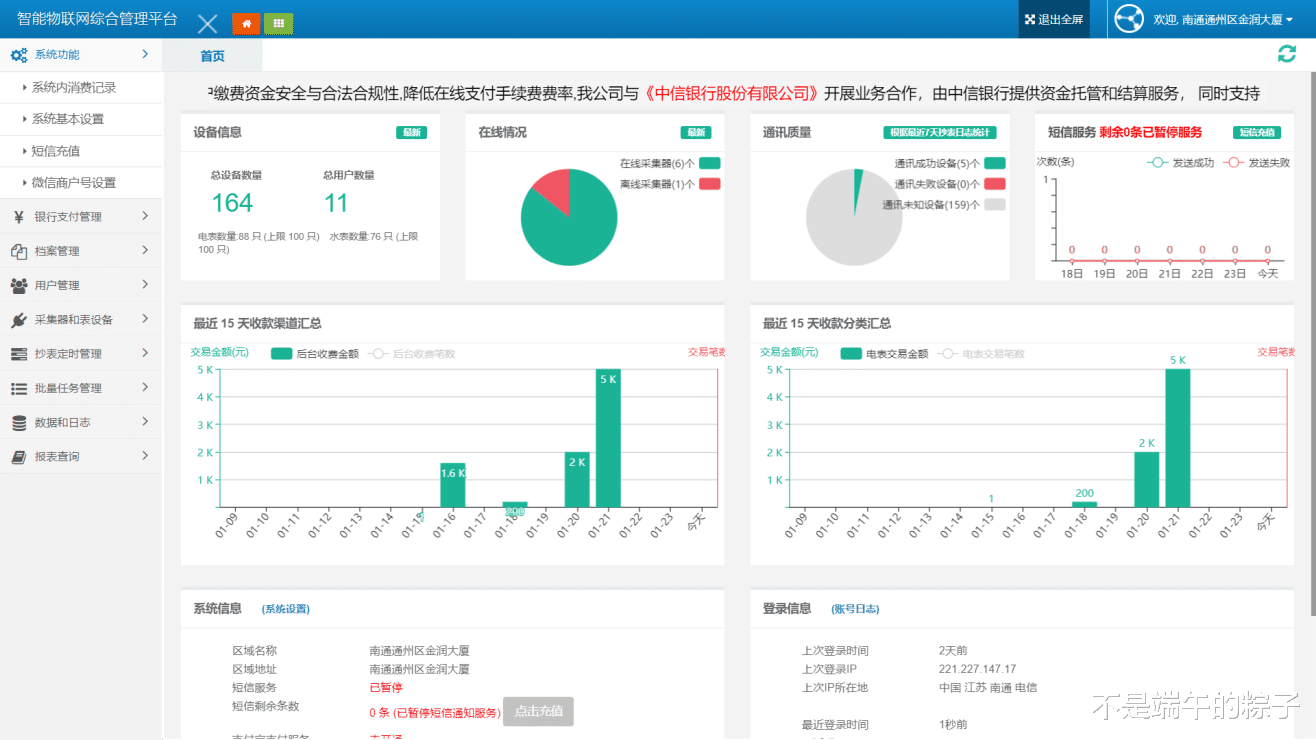
Task: Toggle the 离线采集器(1)个 legend swatch
Action: point(710,184)
